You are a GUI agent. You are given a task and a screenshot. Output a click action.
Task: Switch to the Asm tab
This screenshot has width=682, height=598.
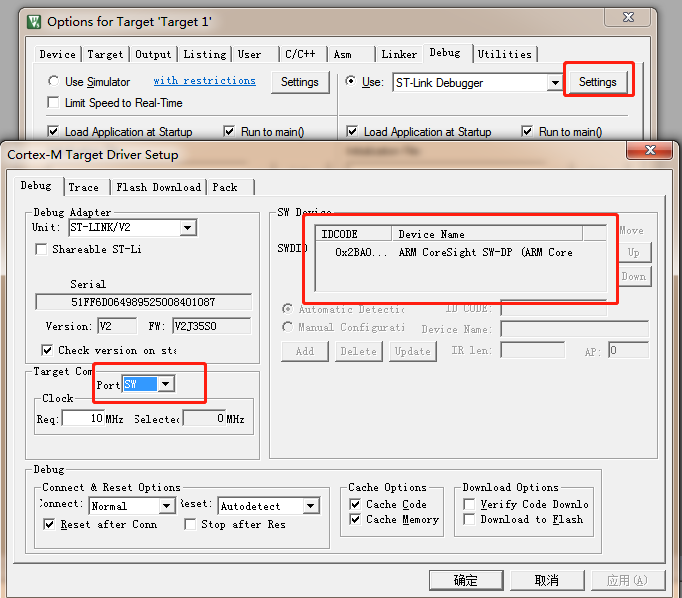(x=351, y=54)
